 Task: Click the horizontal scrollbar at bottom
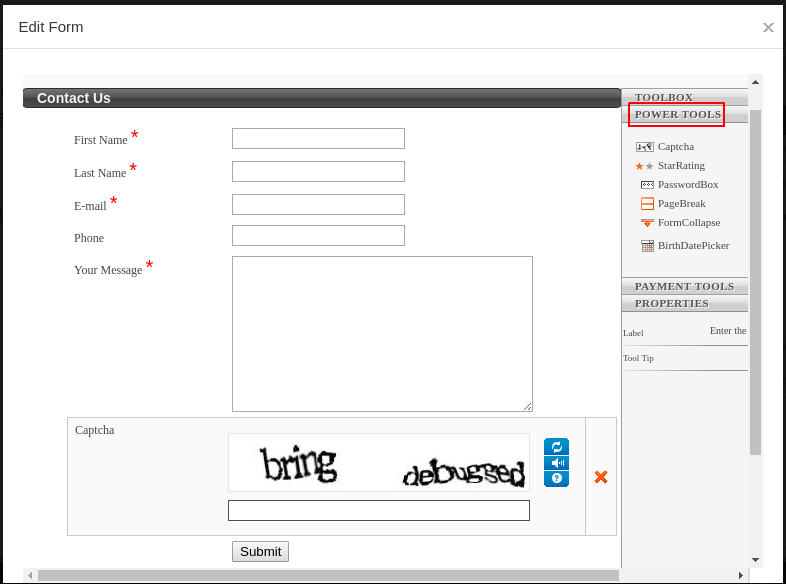[x=328, y=576]
